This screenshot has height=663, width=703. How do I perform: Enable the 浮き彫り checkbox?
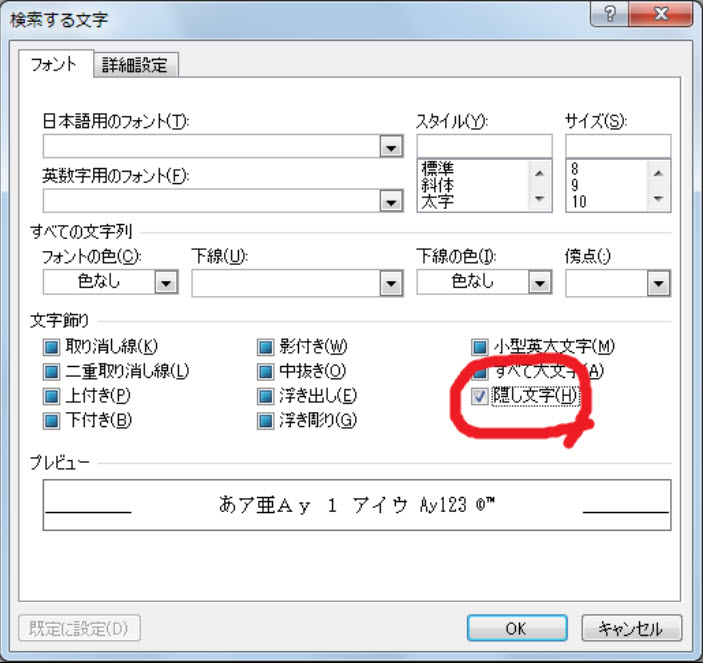tap(266, 420)
